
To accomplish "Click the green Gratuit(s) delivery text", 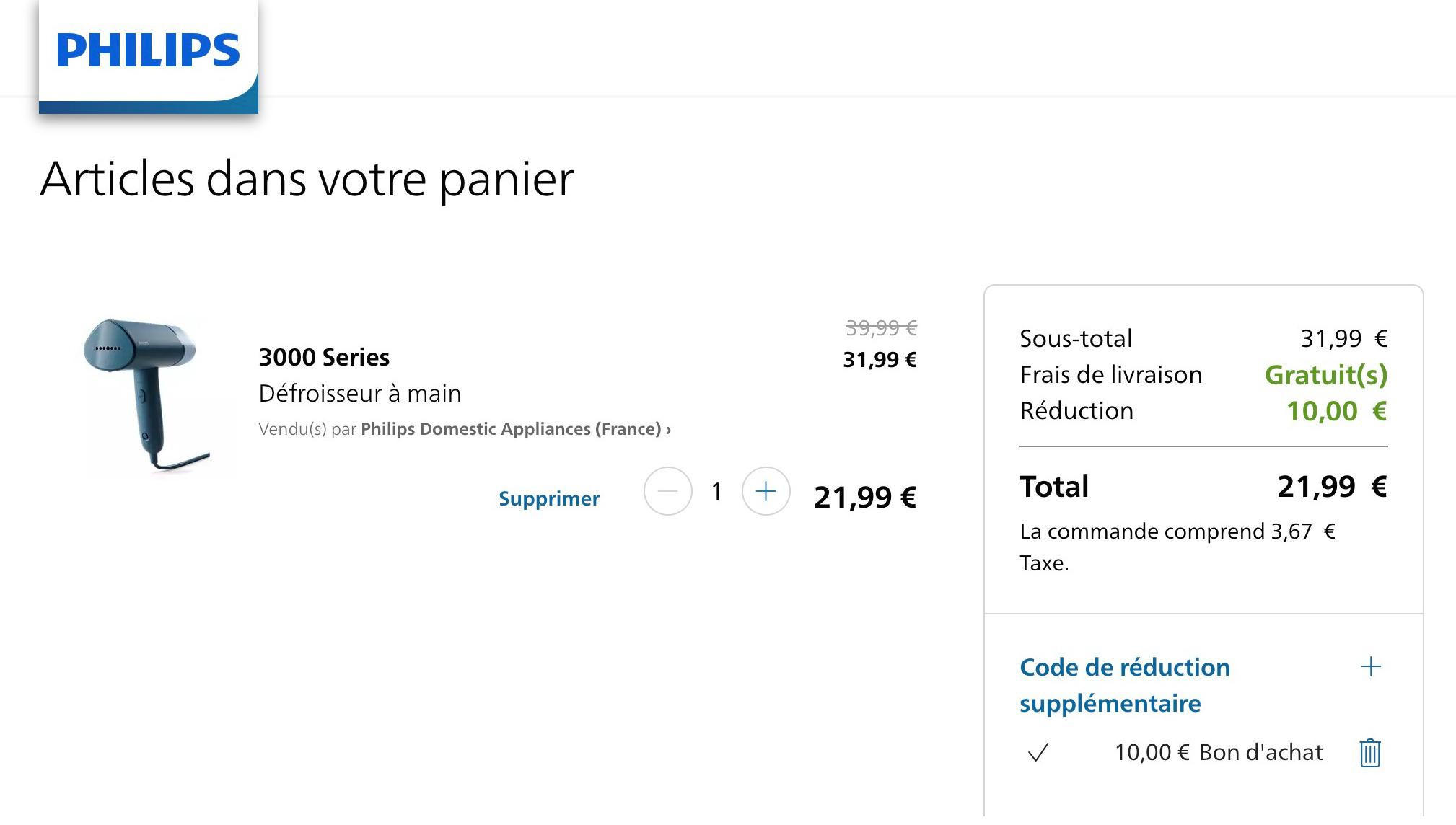I will [1326, 375].
